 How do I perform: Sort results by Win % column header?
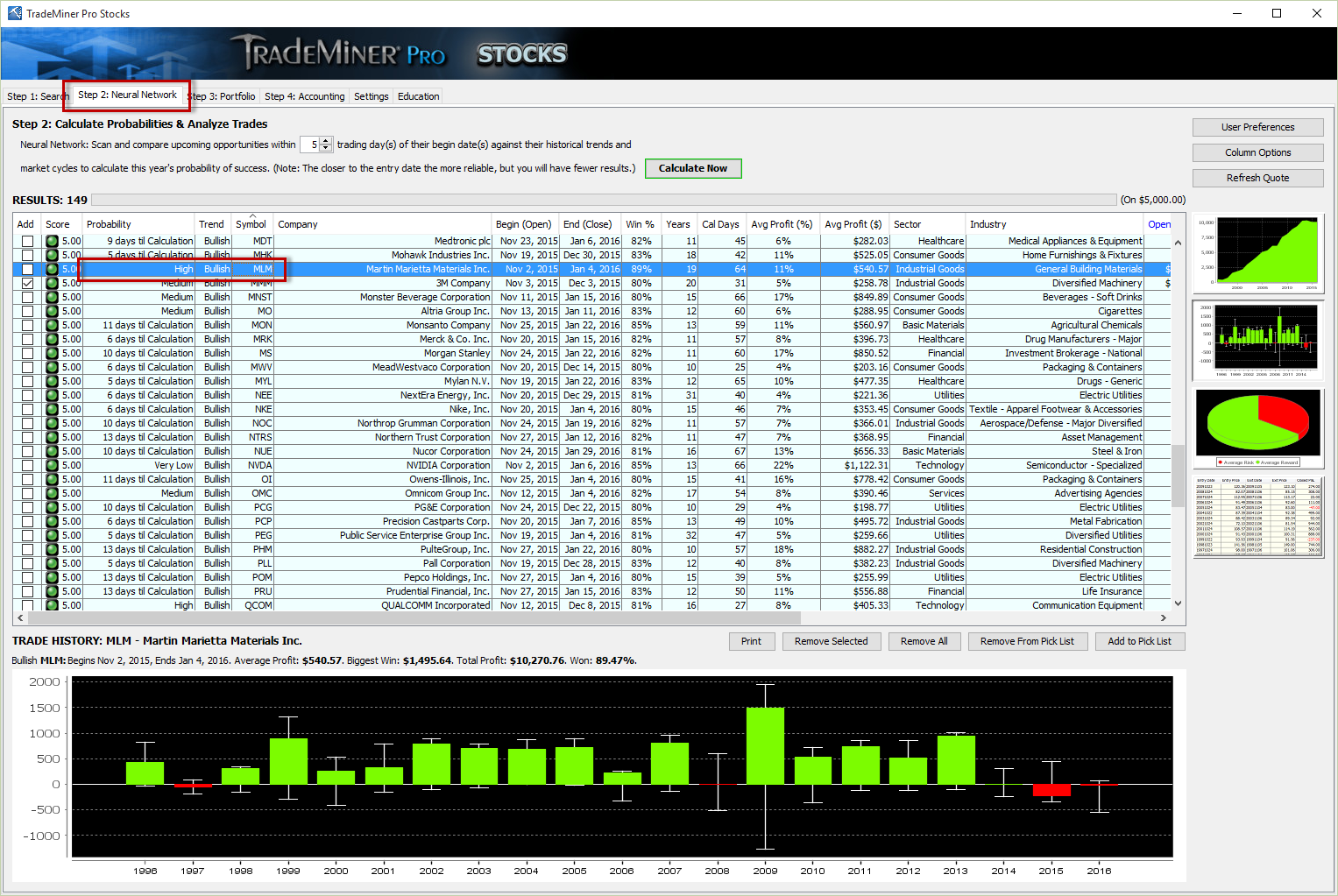(641, 224)
